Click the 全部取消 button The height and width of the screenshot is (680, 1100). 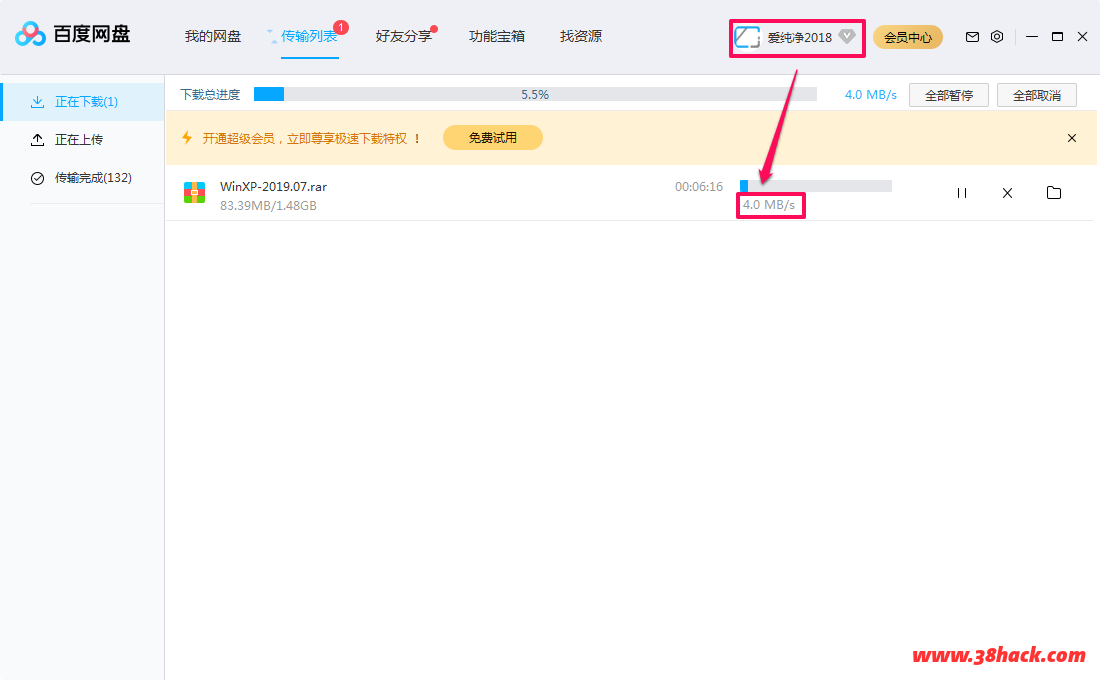[1037, 95]
